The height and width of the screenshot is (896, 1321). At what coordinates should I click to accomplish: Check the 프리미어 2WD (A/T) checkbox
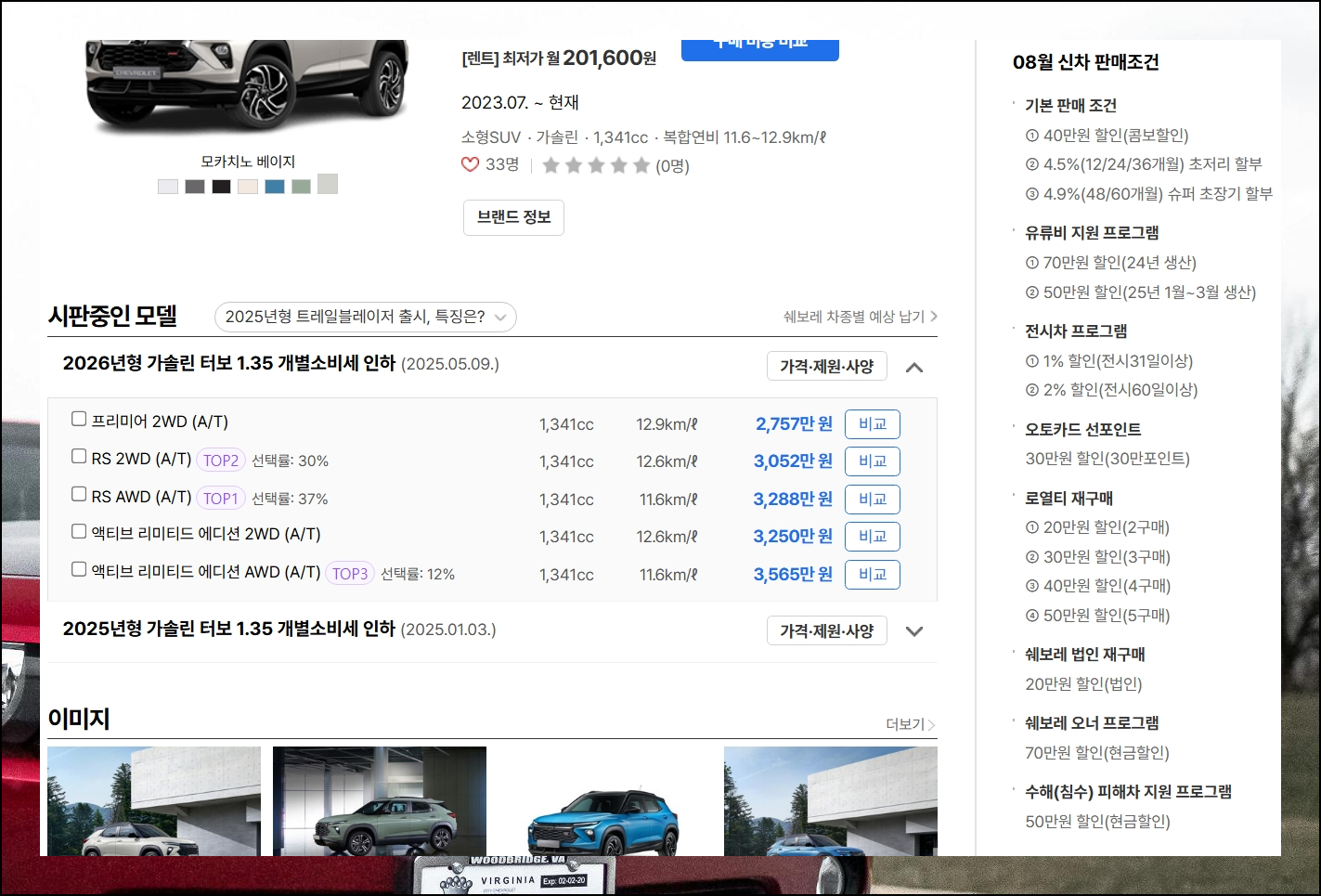pos(79,419)
